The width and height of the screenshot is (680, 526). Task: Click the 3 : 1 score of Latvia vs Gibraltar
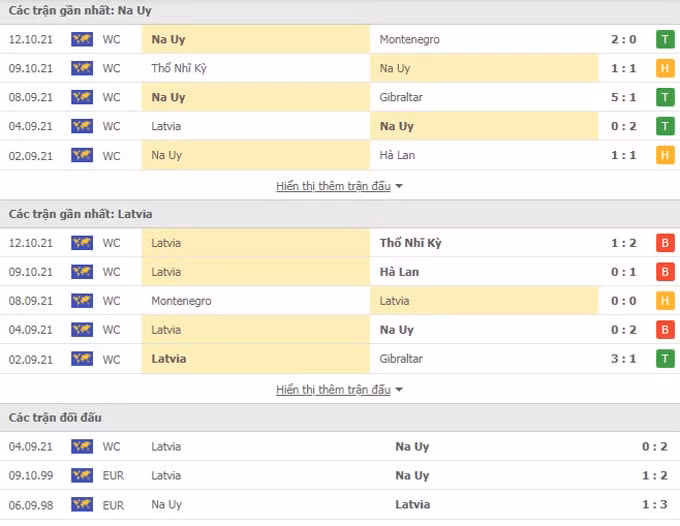point(624,359)
